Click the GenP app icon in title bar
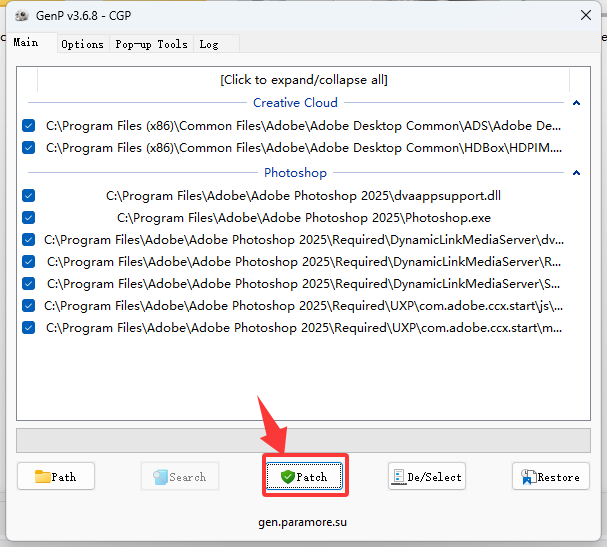607x547 pixels. click(22, 16)
